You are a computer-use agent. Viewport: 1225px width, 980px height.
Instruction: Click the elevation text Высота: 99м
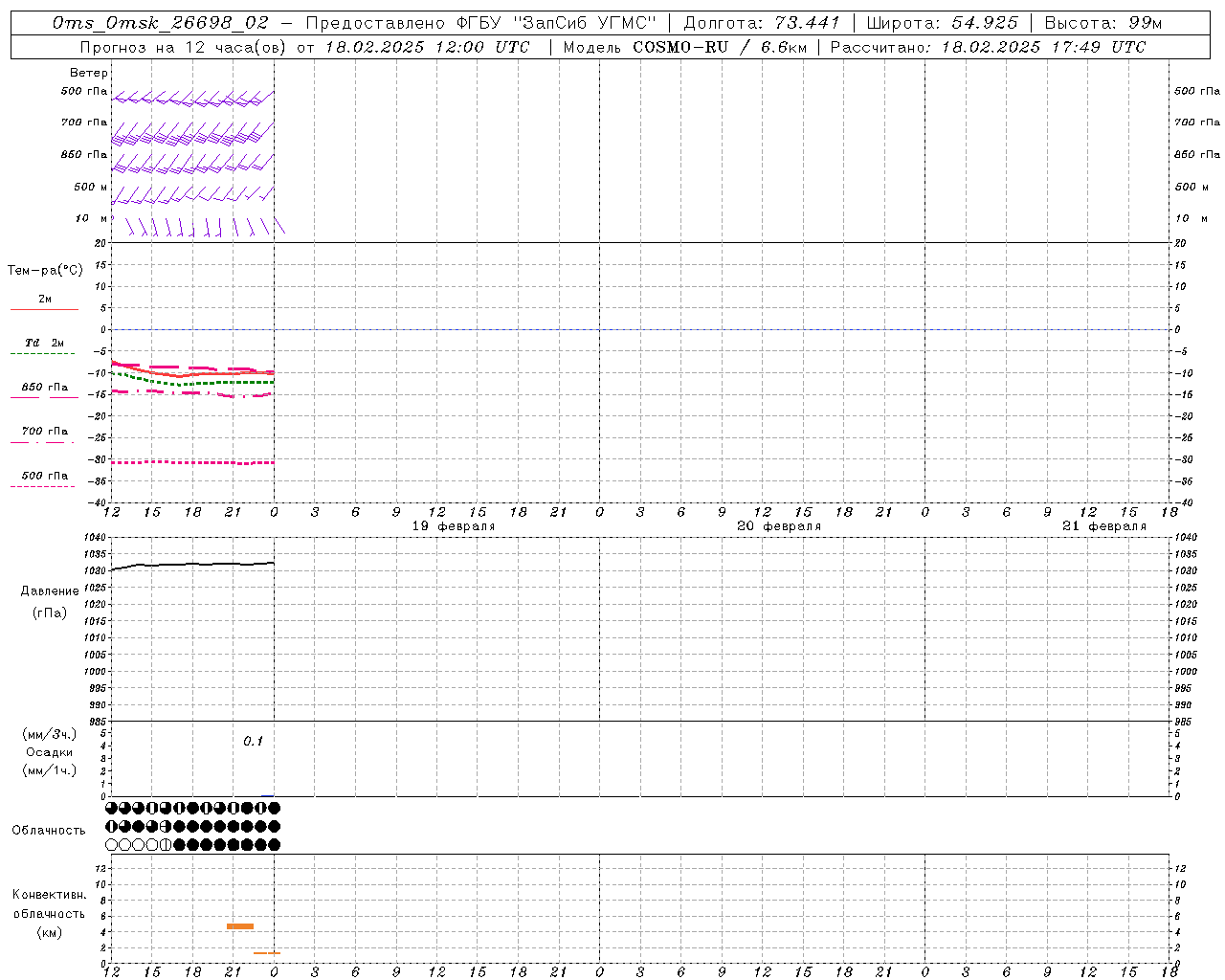point(1103,23)
